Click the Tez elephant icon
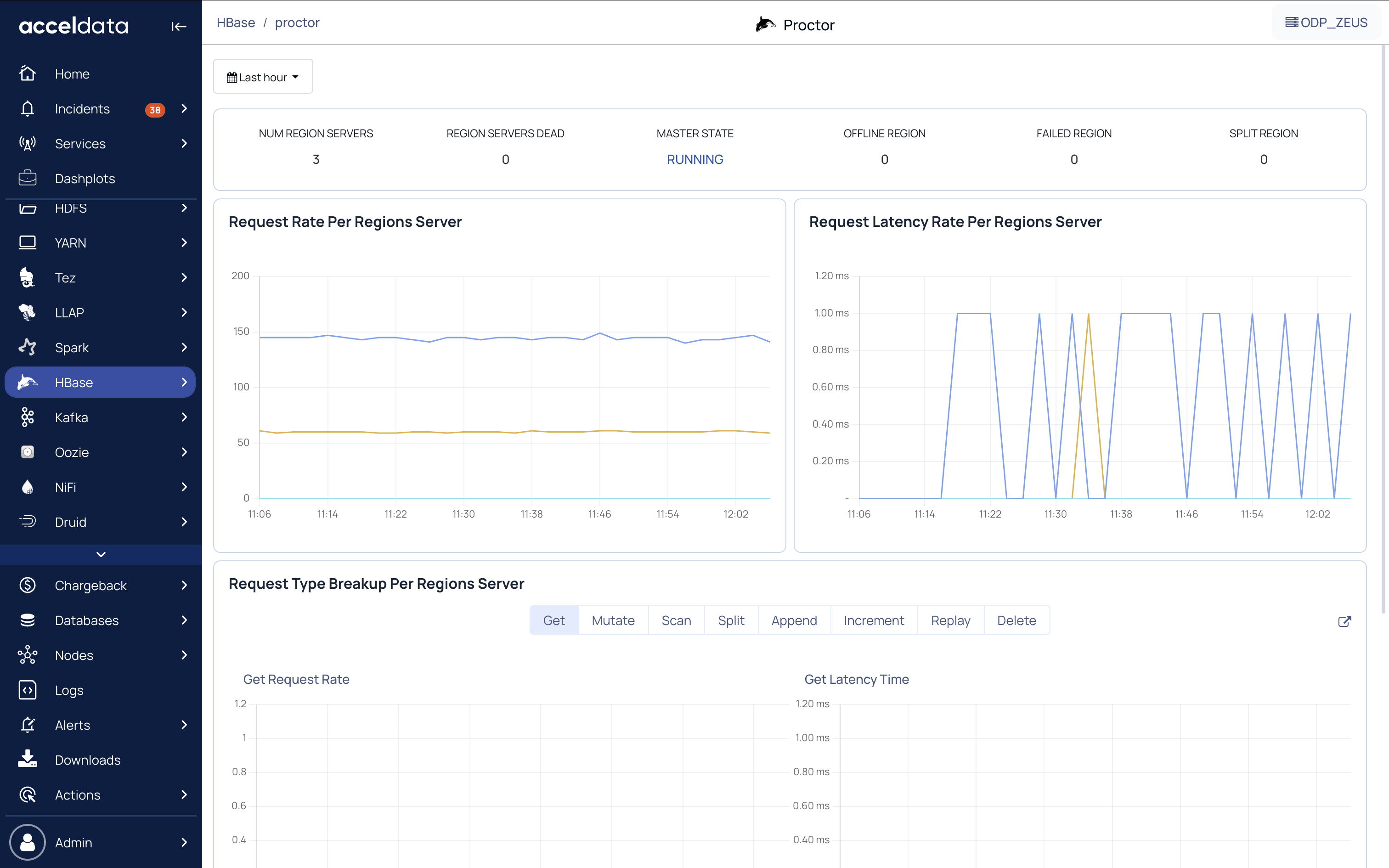 point(28,278)
